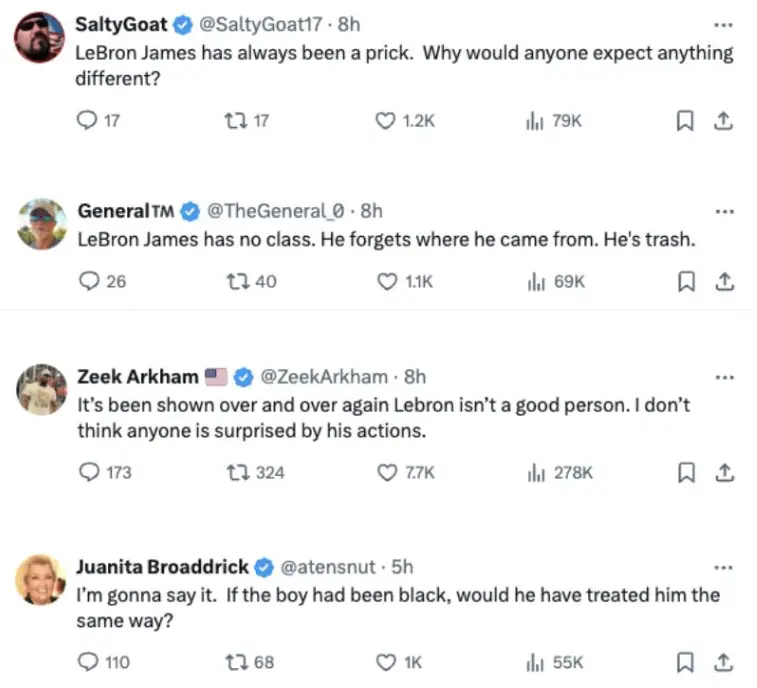Like Juanita Broaddrick's tweet
Viewport: 757px width, 688px height.
(x=385, y=662)
